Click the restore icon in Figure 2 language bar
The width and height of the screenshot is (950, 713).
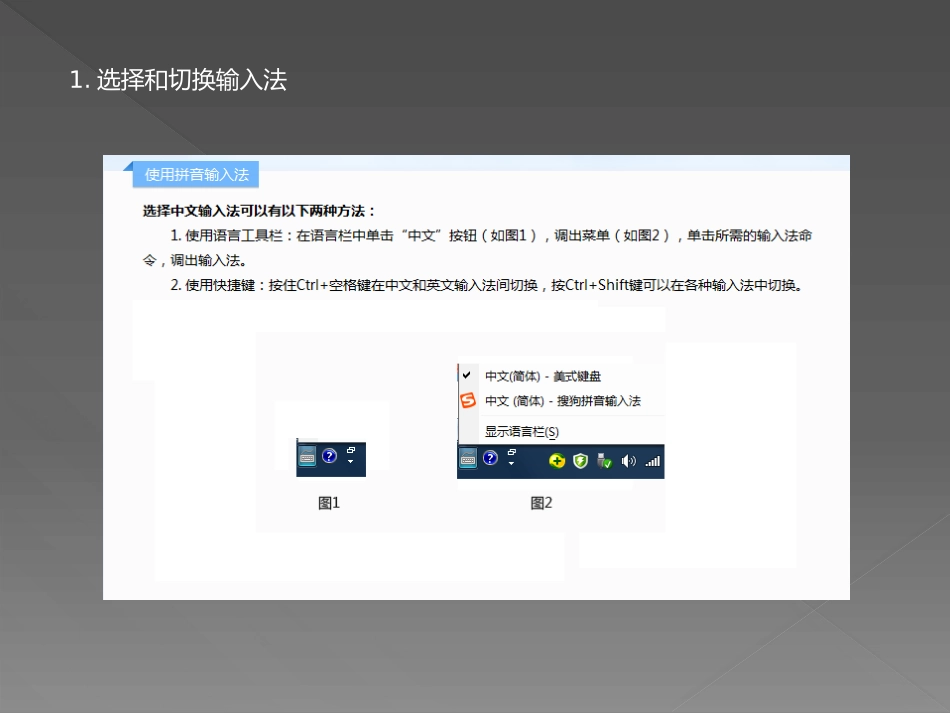511,453
